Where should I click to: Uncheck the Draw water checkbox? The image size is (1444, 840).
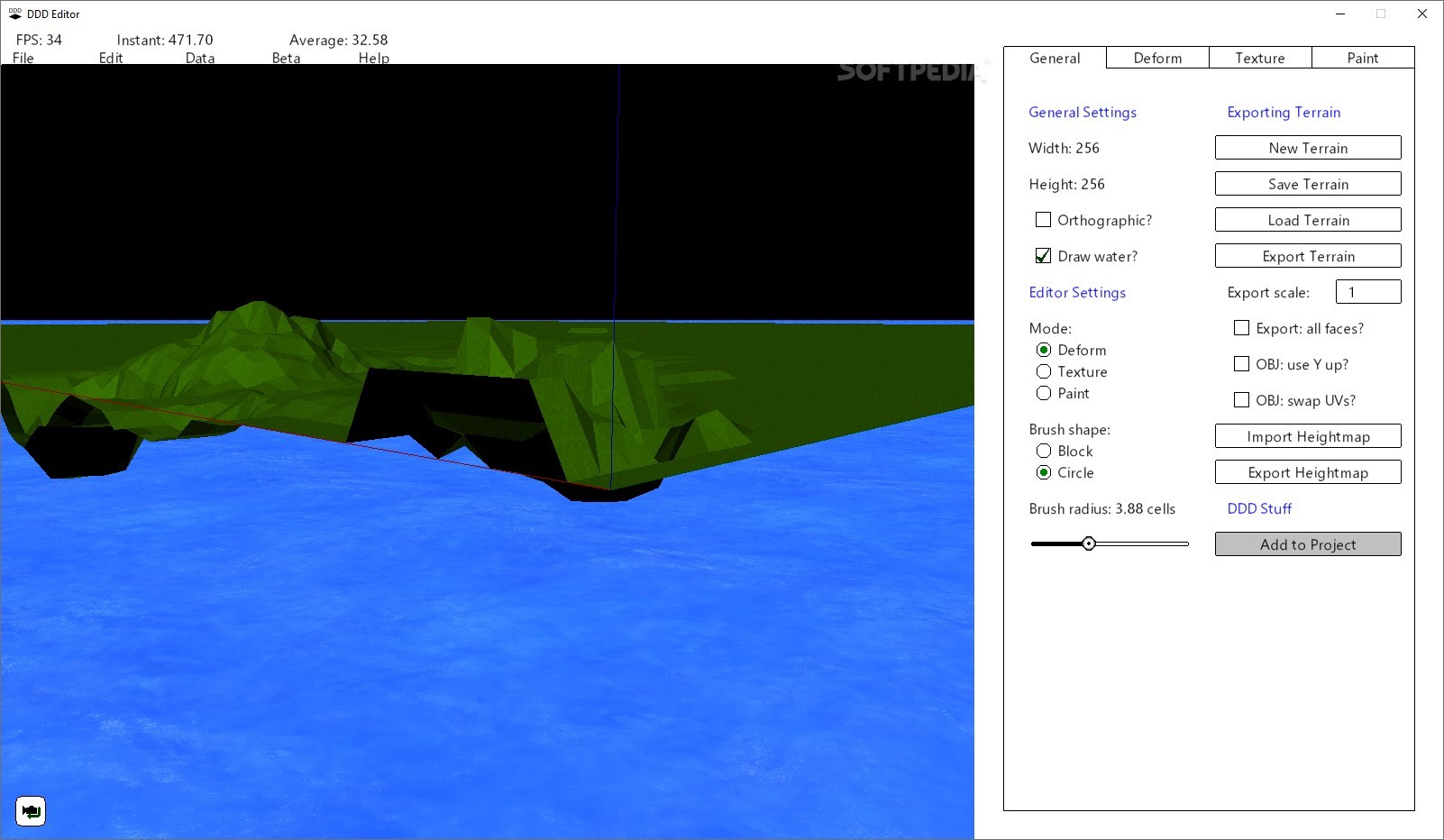[x=1043, y=256]
